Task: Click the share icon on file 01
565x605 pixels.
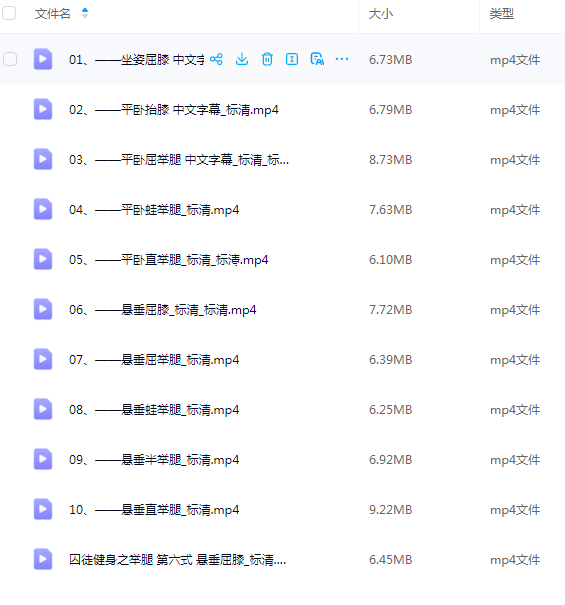Action: tap(216, 59)
